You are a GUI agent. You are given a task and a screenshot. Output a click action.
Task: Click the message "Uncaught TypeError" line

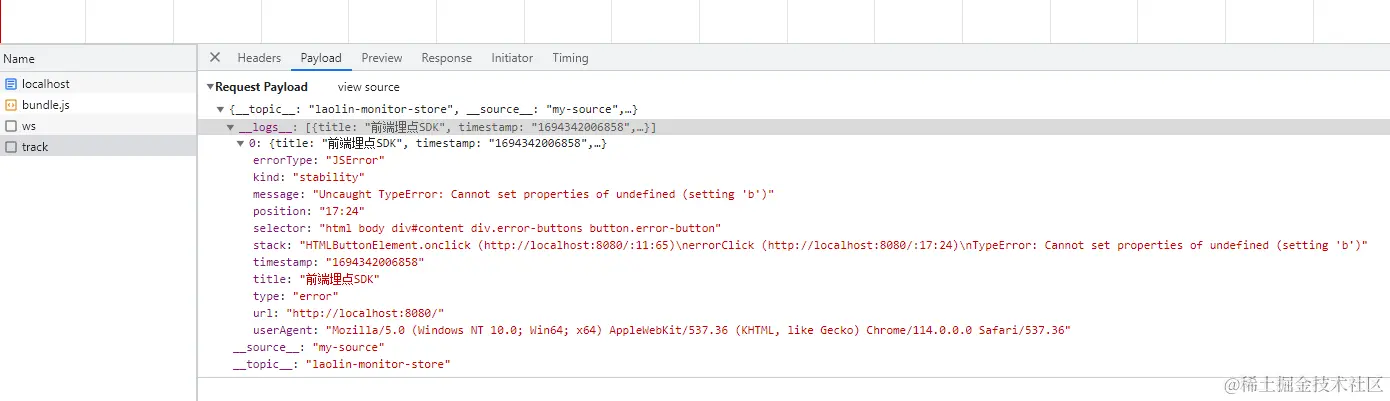point(513,194)
